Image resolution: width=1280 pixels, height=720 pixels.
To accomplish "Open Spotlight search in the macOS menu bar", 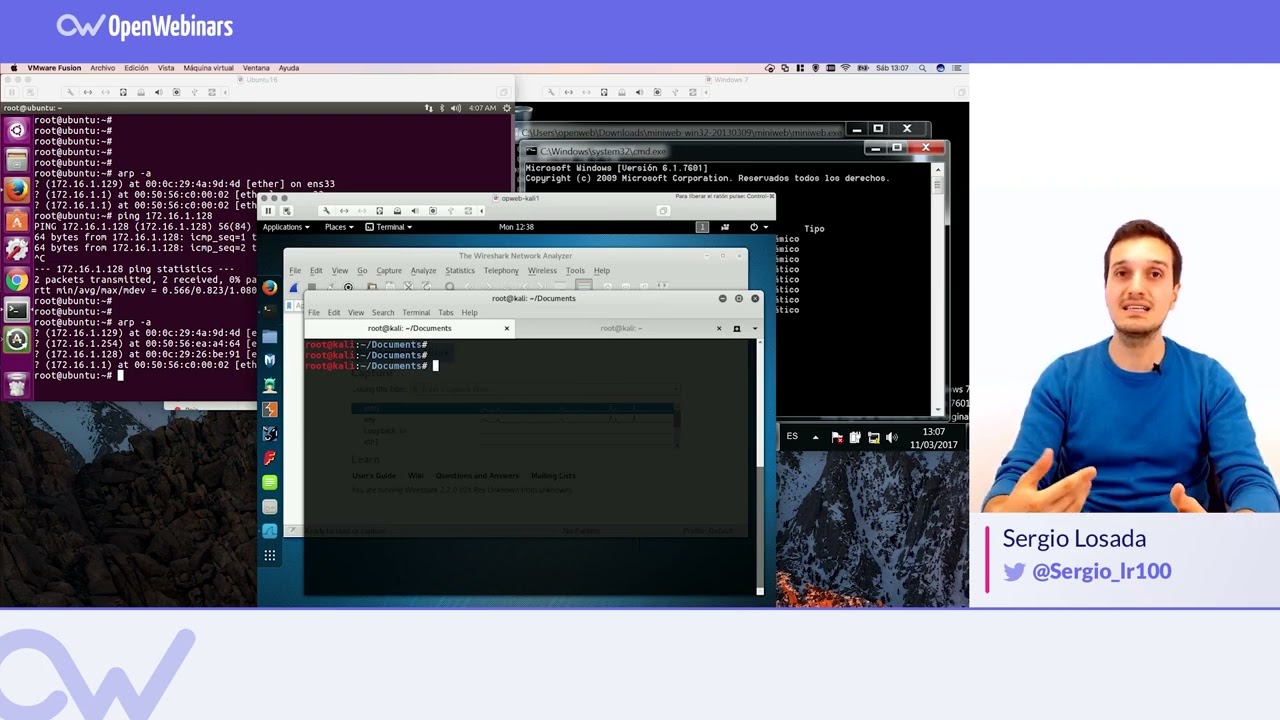I will click(x=923, y=68).
